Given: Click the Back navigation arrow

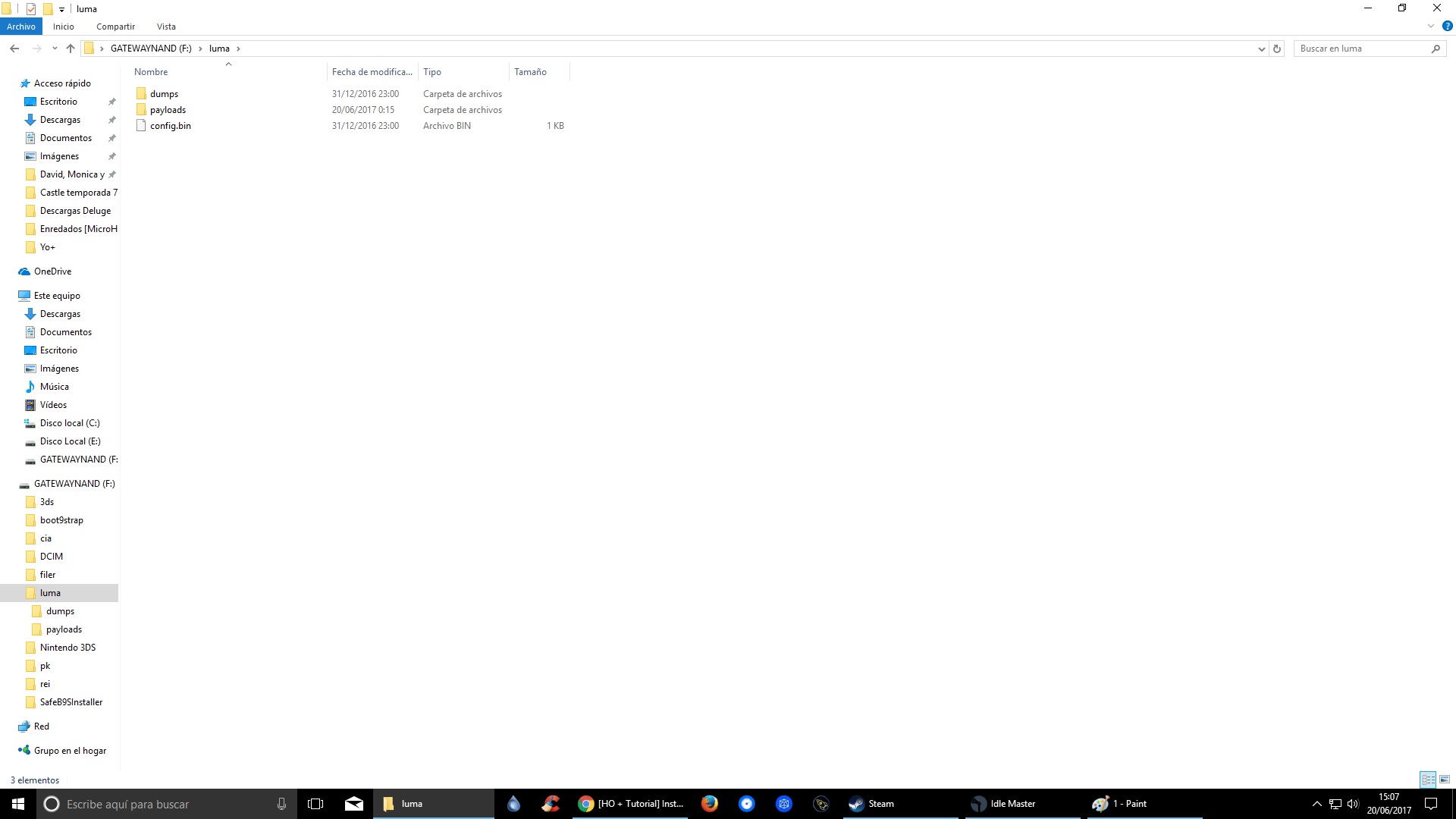Looking at the screenshot, I should point(14,49).
